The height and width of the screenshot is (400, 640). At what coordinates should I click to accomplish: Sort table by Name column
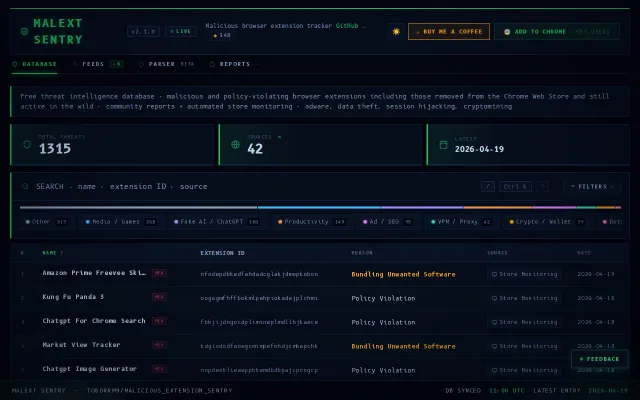[53, 253]
